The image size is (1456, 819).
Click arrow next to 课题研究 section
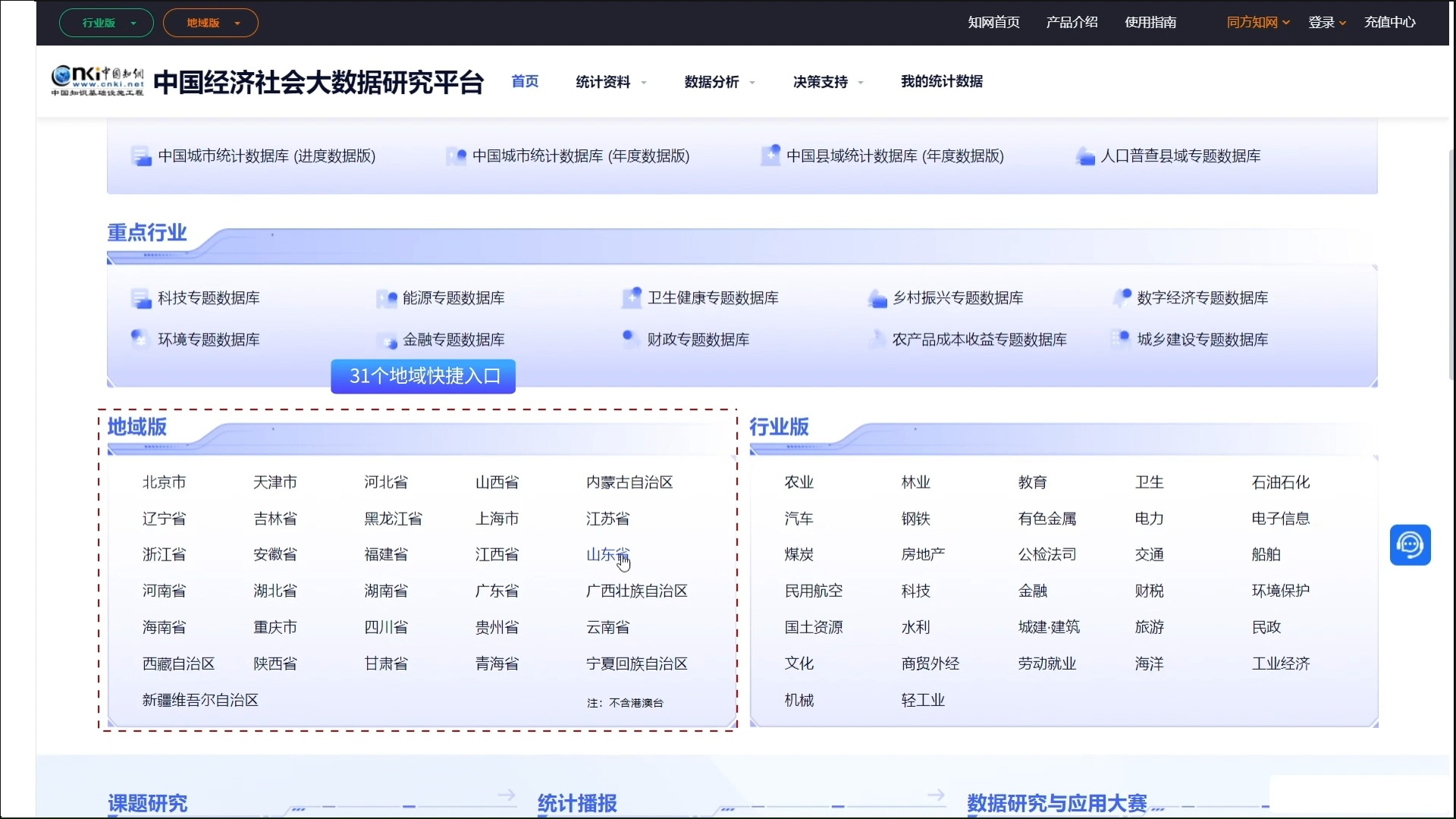[507, 795]
